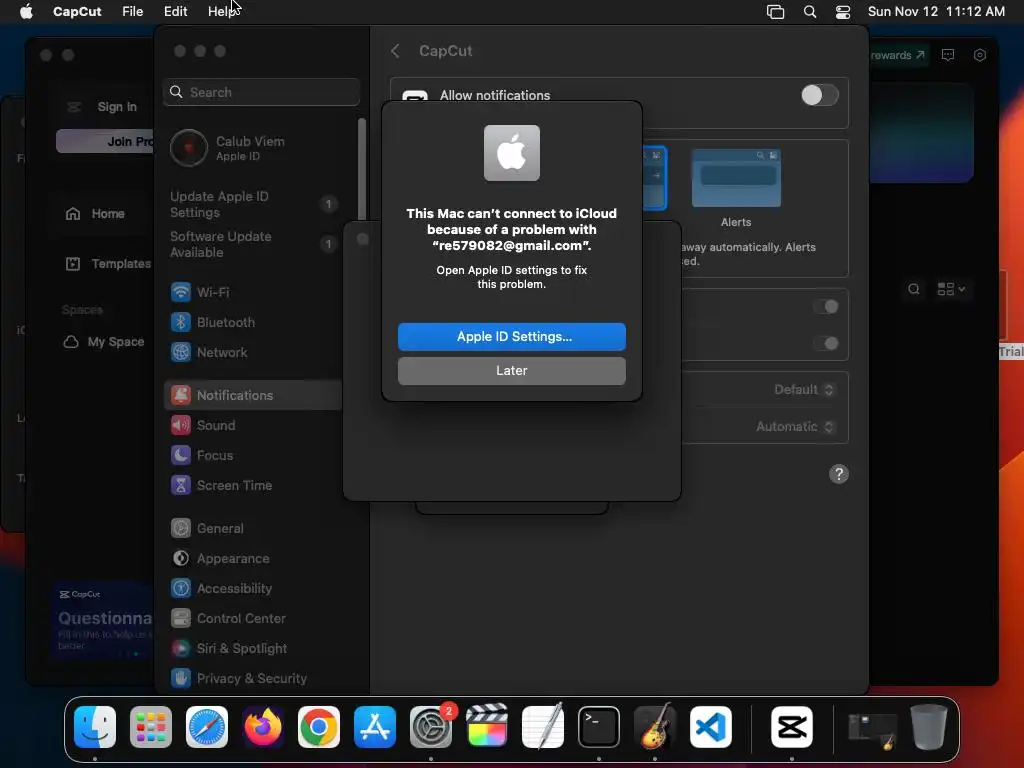The image size is (1024, 768).
Task: Open the File menu
Action: pyautogui.click(x=133, y=12)
